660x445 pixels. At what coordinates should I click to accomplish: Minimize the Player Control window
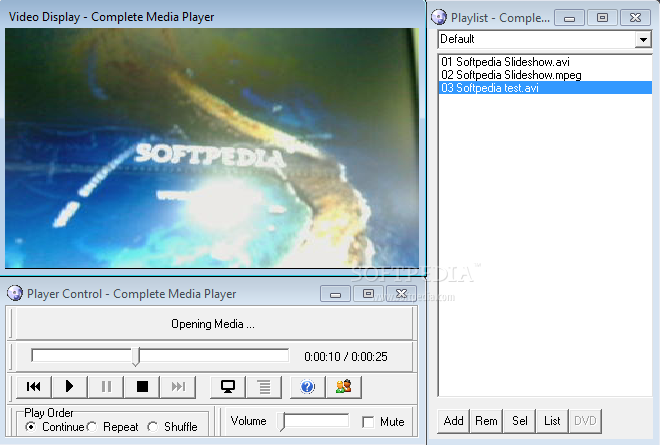[x=335, y=294]
